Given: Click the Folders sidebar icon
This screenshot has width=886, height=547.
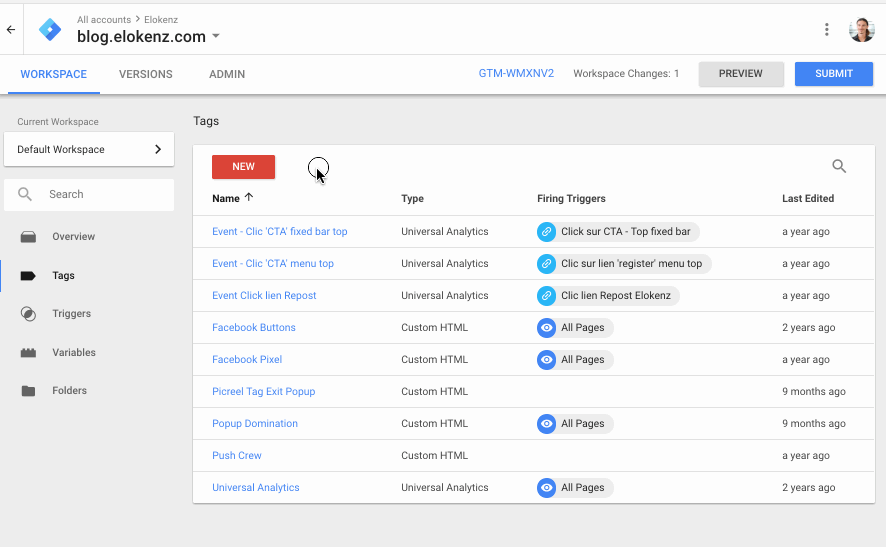Looking at the screenshot, I should pyautogui.click(x=28, y=390).
